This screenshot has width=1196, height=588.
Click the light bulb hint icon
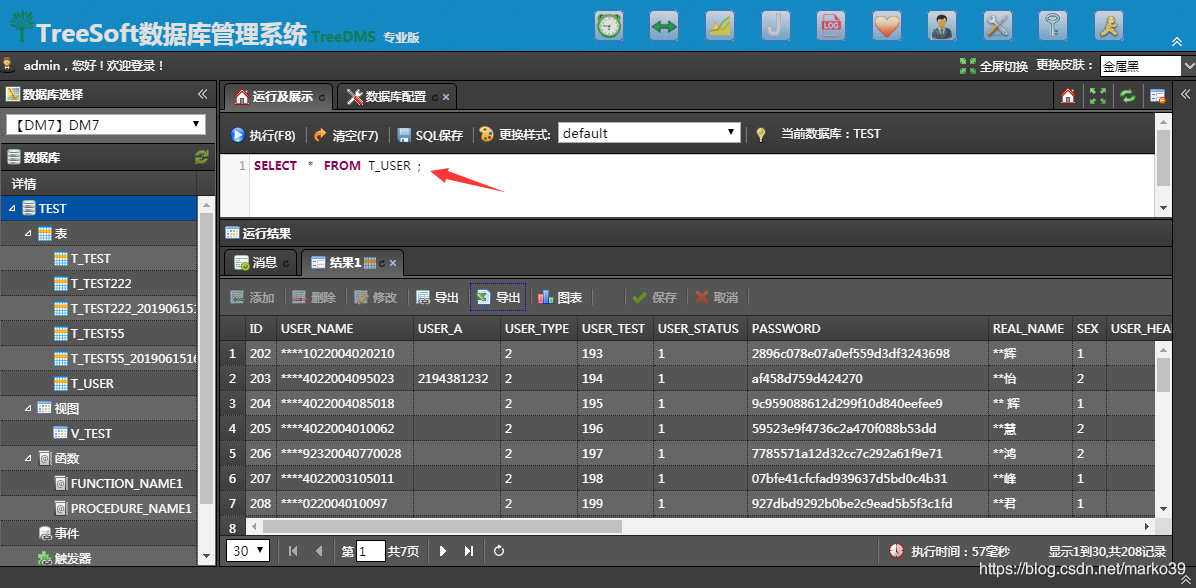click(x=760, y=134)
